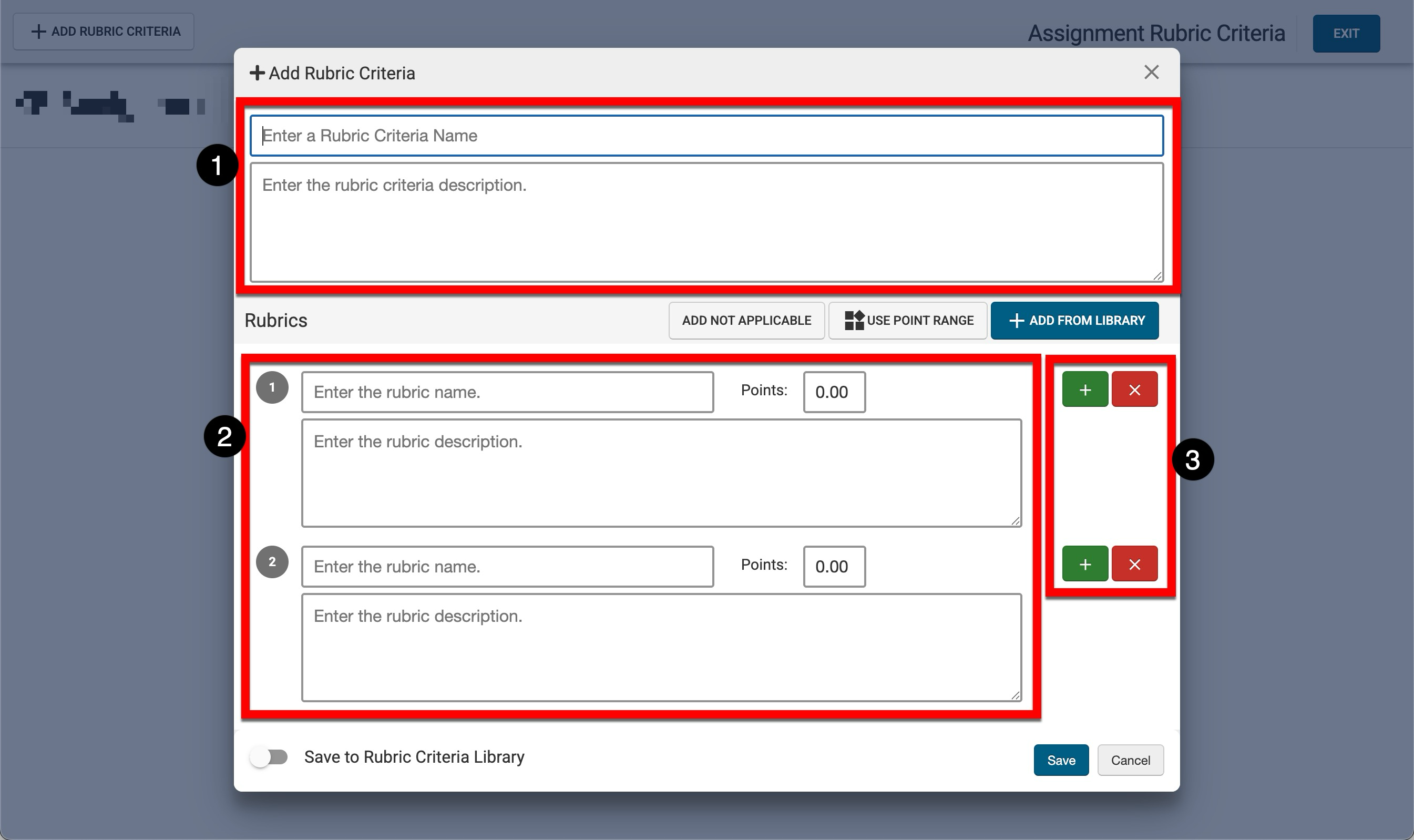Screen dimensions: 1414x840
Task: Click green plus button for rubric 1
Action: (x=1084, y=390)
